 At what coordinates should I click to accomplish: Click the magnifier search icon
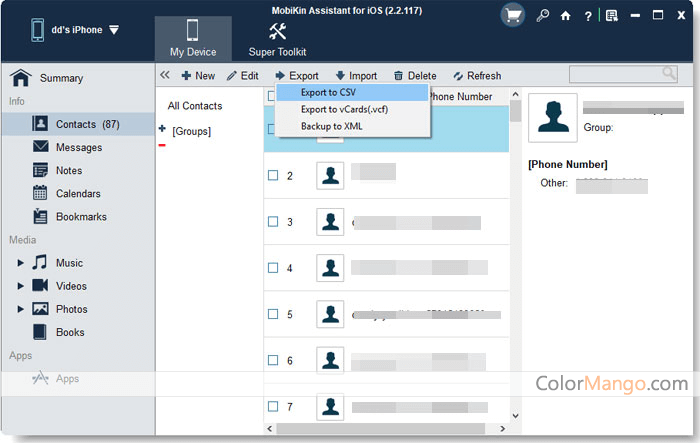[x=669, y=73]
